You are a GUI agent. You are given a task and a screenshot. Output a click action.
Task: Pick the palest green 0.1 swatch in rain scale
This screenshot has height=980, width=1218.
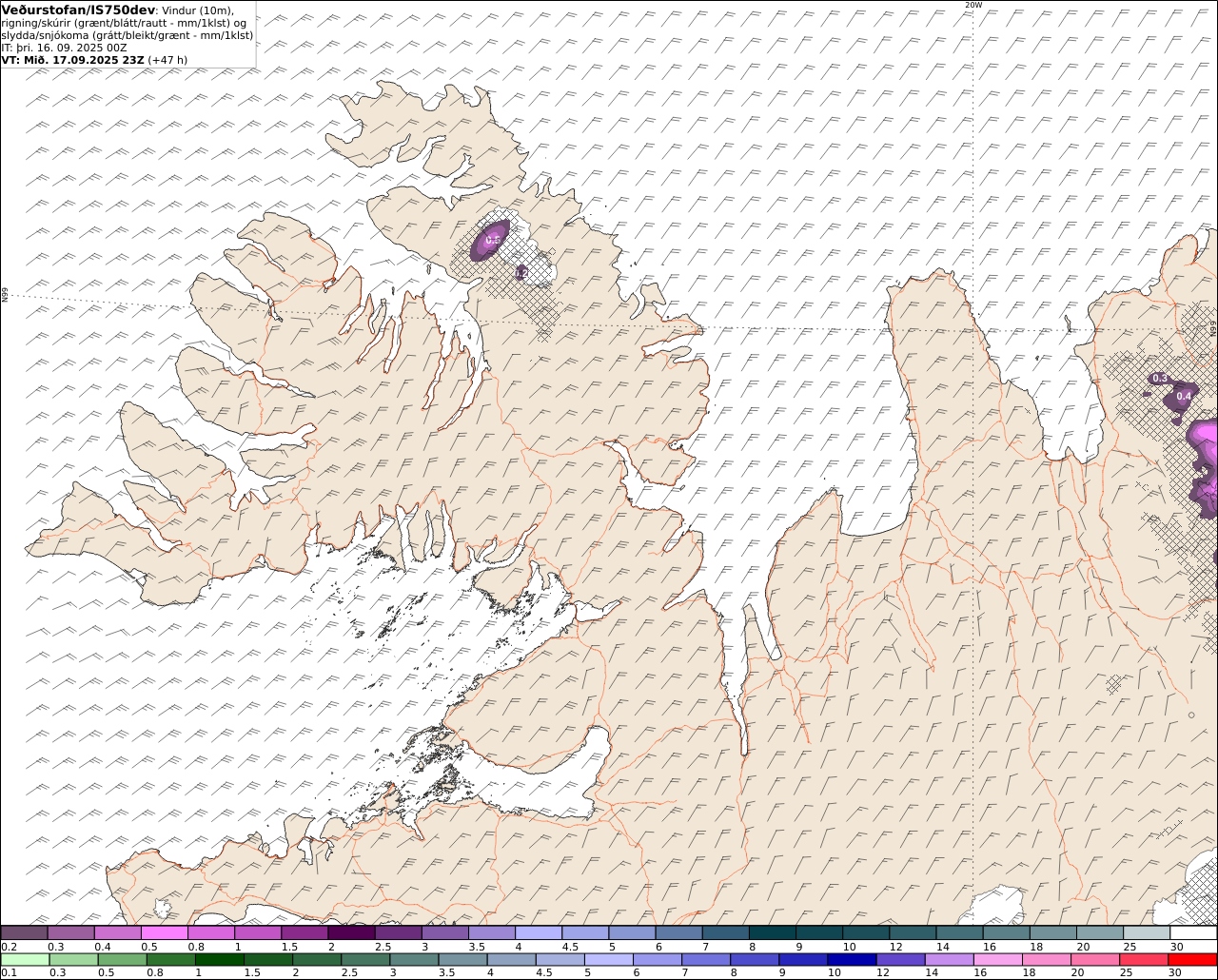tap(25, 959)
